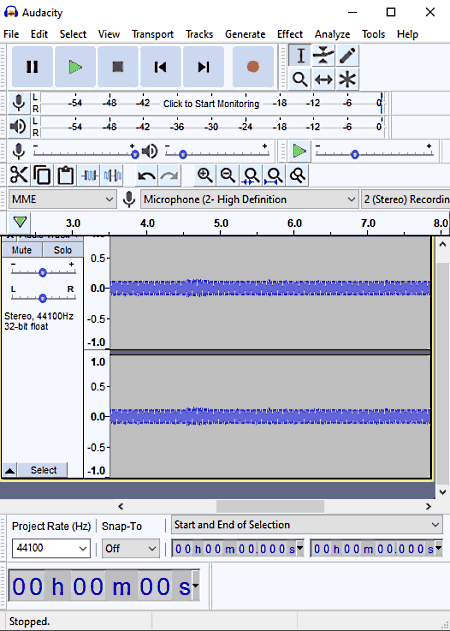Image resolution: width=450 pixels, height=631 pixels.
Task: Open the Effect menu
Action: (x=290, y=34)
